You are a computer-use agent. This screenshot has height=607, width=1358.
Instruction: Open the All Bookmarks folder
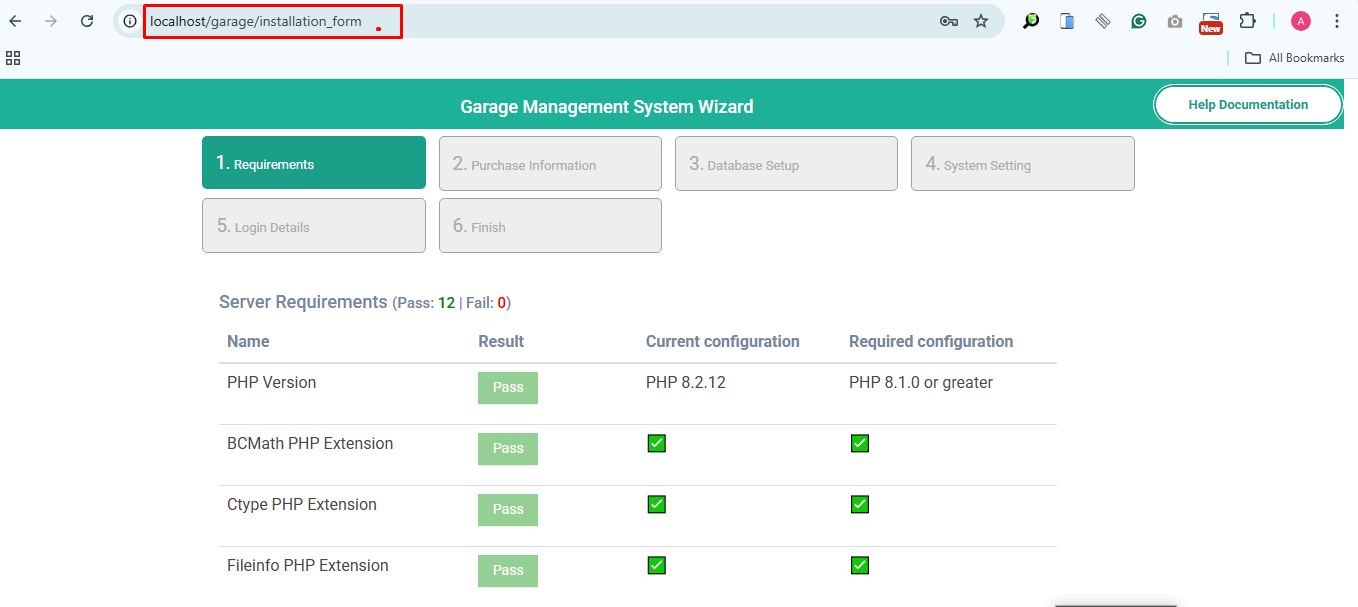[1294, 58]
